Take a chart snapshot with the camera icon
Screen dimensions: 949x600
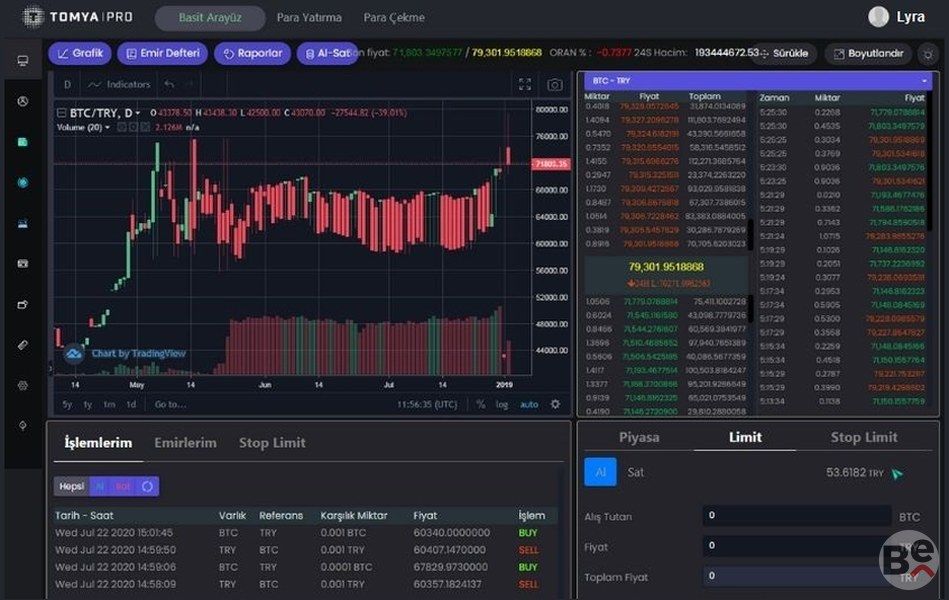555,85
